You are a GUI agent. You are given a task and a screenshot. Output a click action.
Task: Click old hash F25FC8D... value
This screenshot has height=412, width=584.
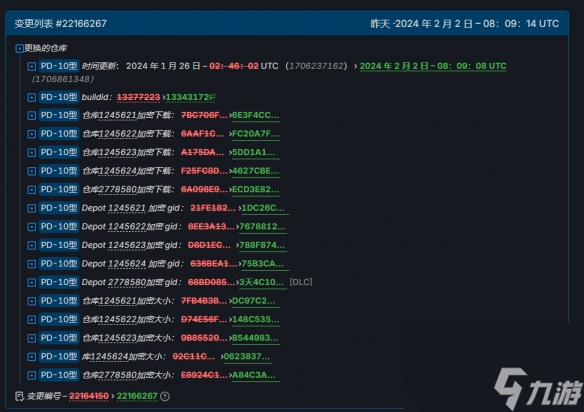204,171
